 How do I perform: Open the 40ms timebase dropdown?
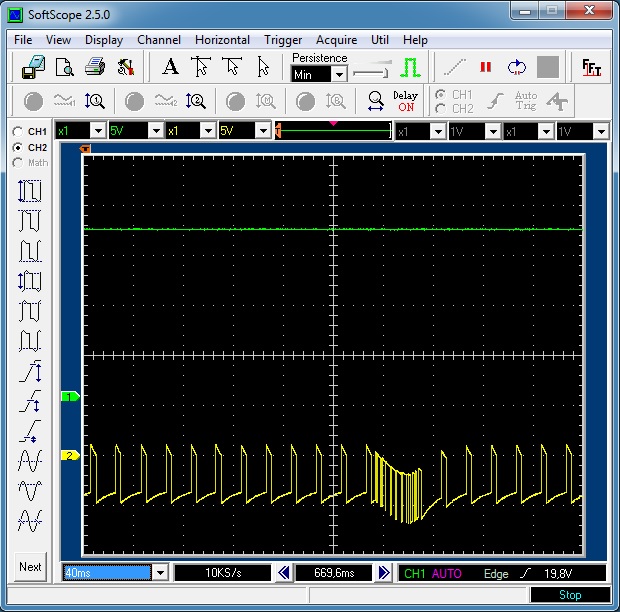pyautogui.click(x=160, y=573)
